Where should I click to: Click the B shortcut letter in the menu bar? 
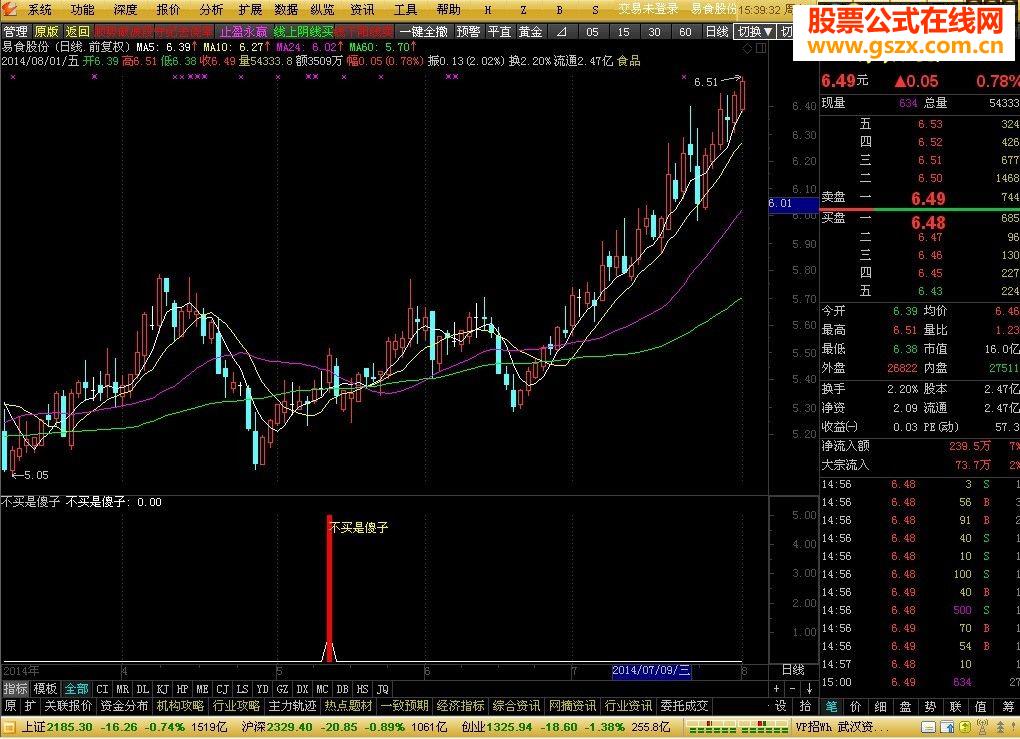[x=559, y=10]
